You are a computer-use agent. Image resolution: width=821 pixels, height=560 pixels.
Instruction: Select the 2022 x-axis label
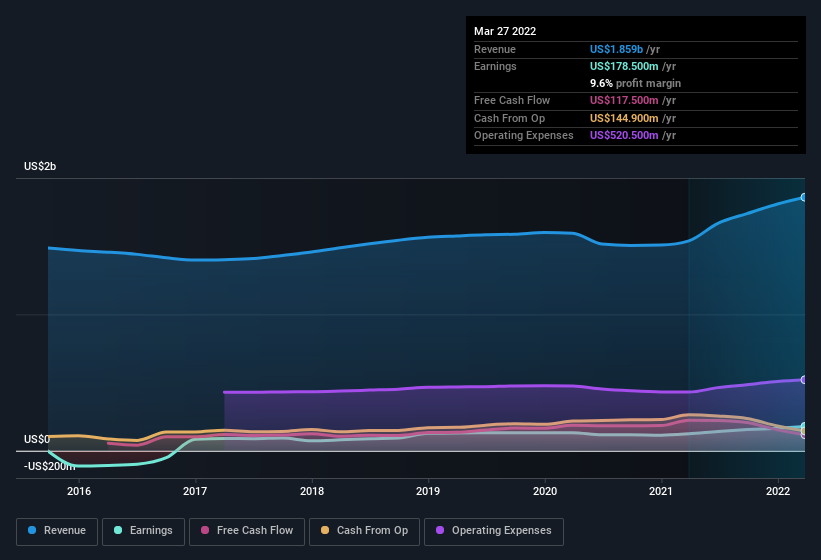[x=778, y=491]
